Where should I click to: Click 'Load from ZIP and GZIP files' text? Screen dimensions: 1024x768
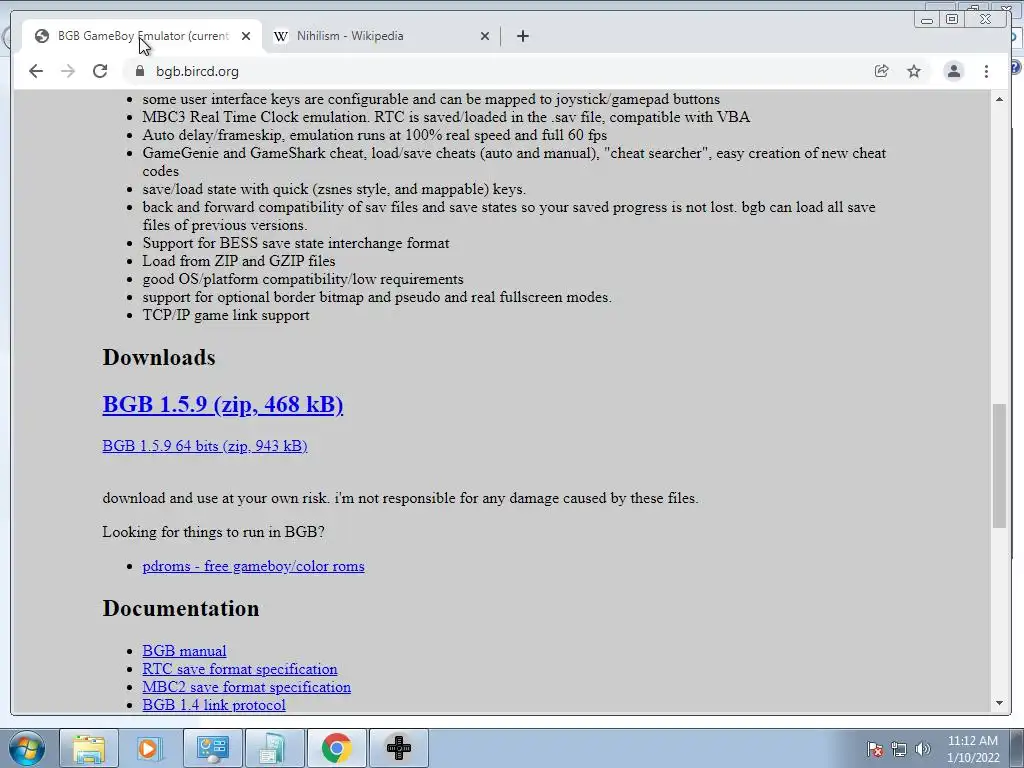(x=239, y=261)
